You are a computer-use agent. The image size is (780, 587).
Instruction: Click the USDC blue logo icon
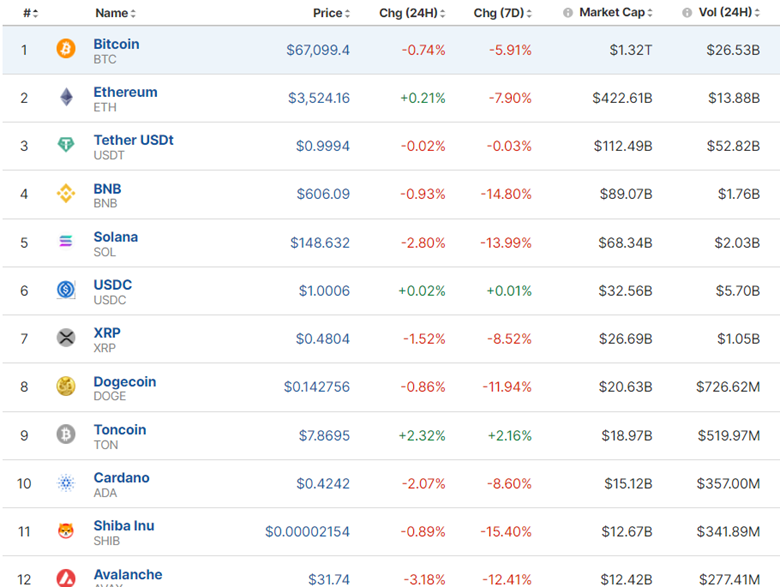pyautogui.click(x=66, y=290)
